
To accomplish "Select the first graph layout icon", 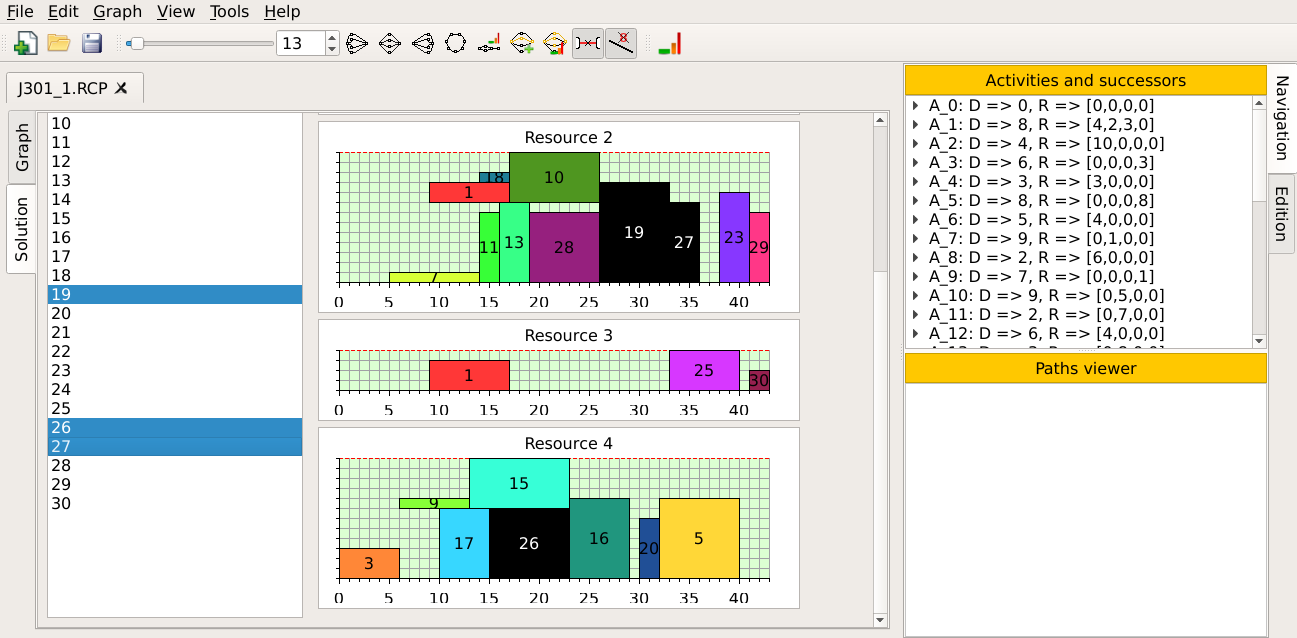I will pyautogui.click(x=358, y=43).
